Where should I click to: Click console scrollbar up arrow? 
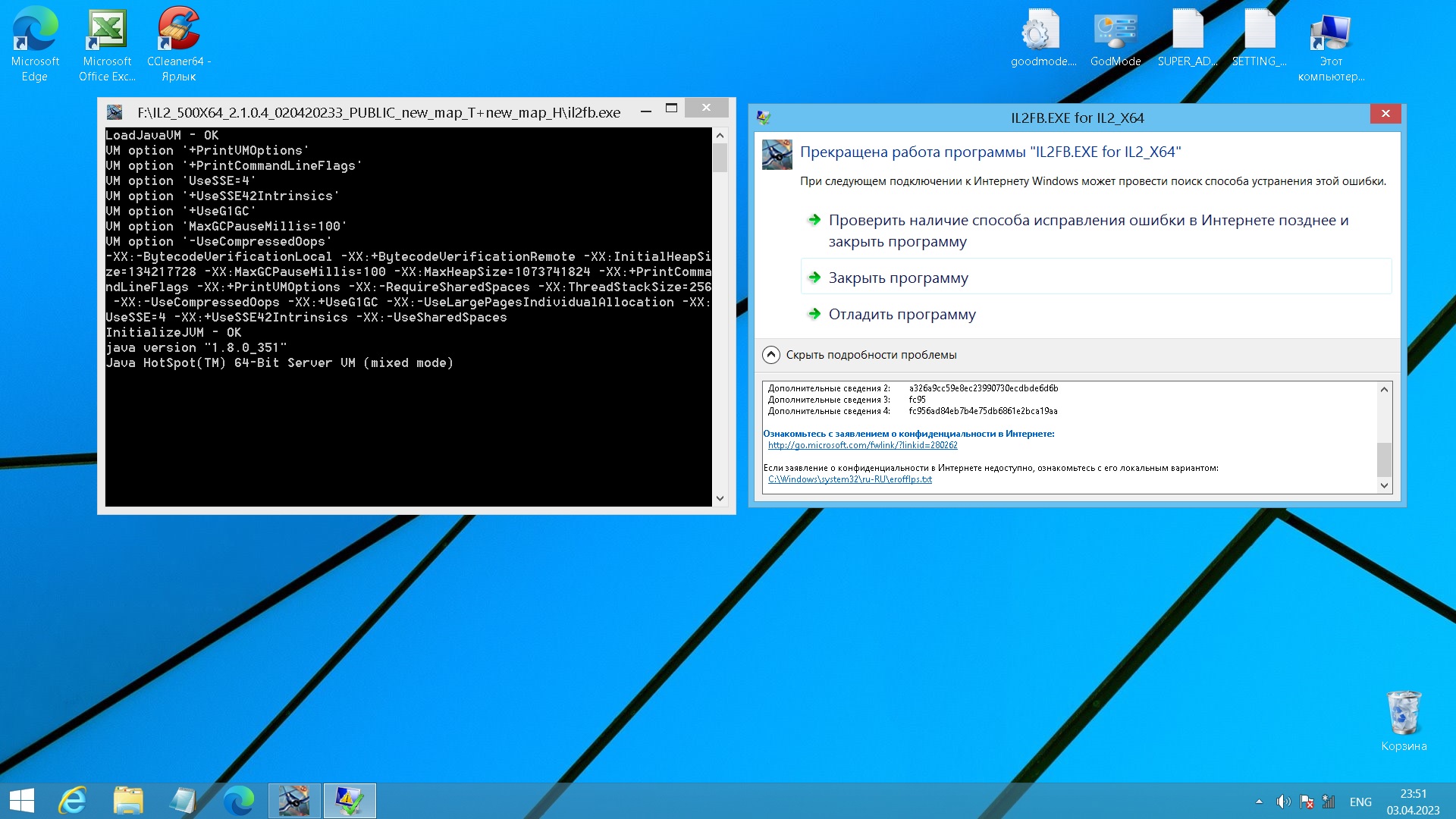pyautogui.click(x=720, y=135)
